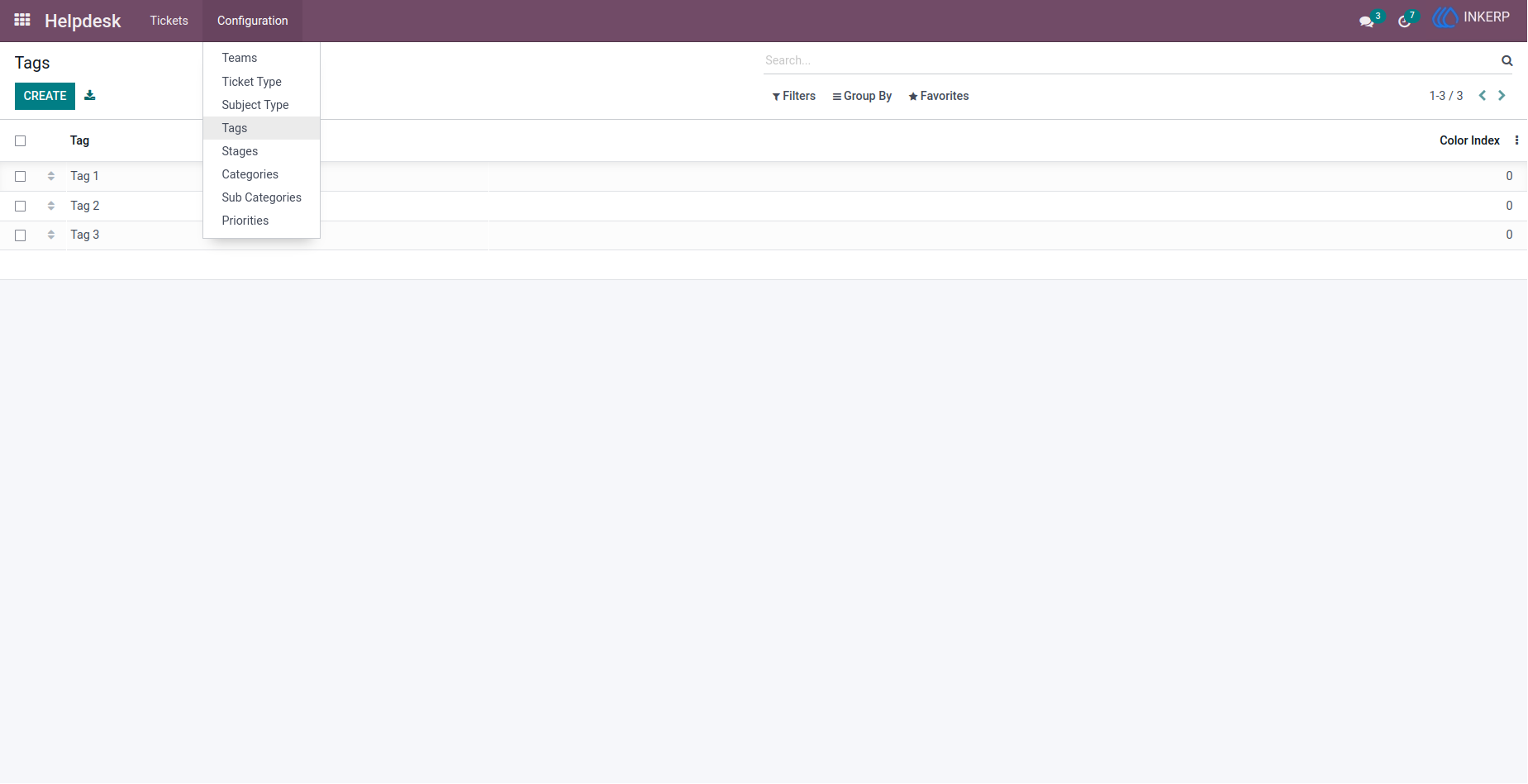Focus the Search input field
Screen dimensions: 1528x784
[1131, 60]
